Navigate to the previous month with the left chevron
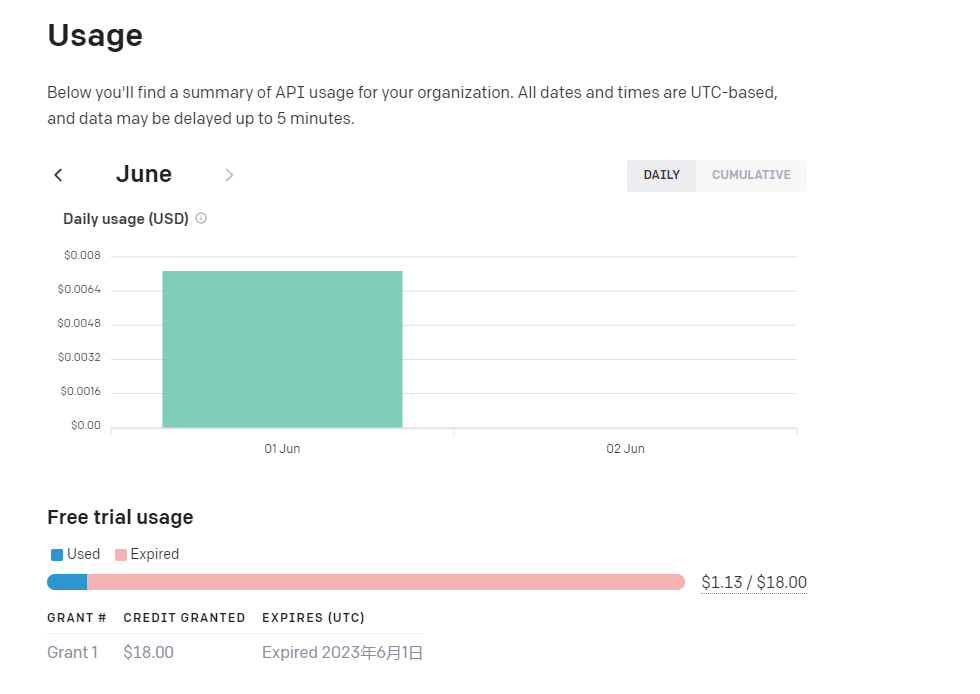 [x=58, y=174]
